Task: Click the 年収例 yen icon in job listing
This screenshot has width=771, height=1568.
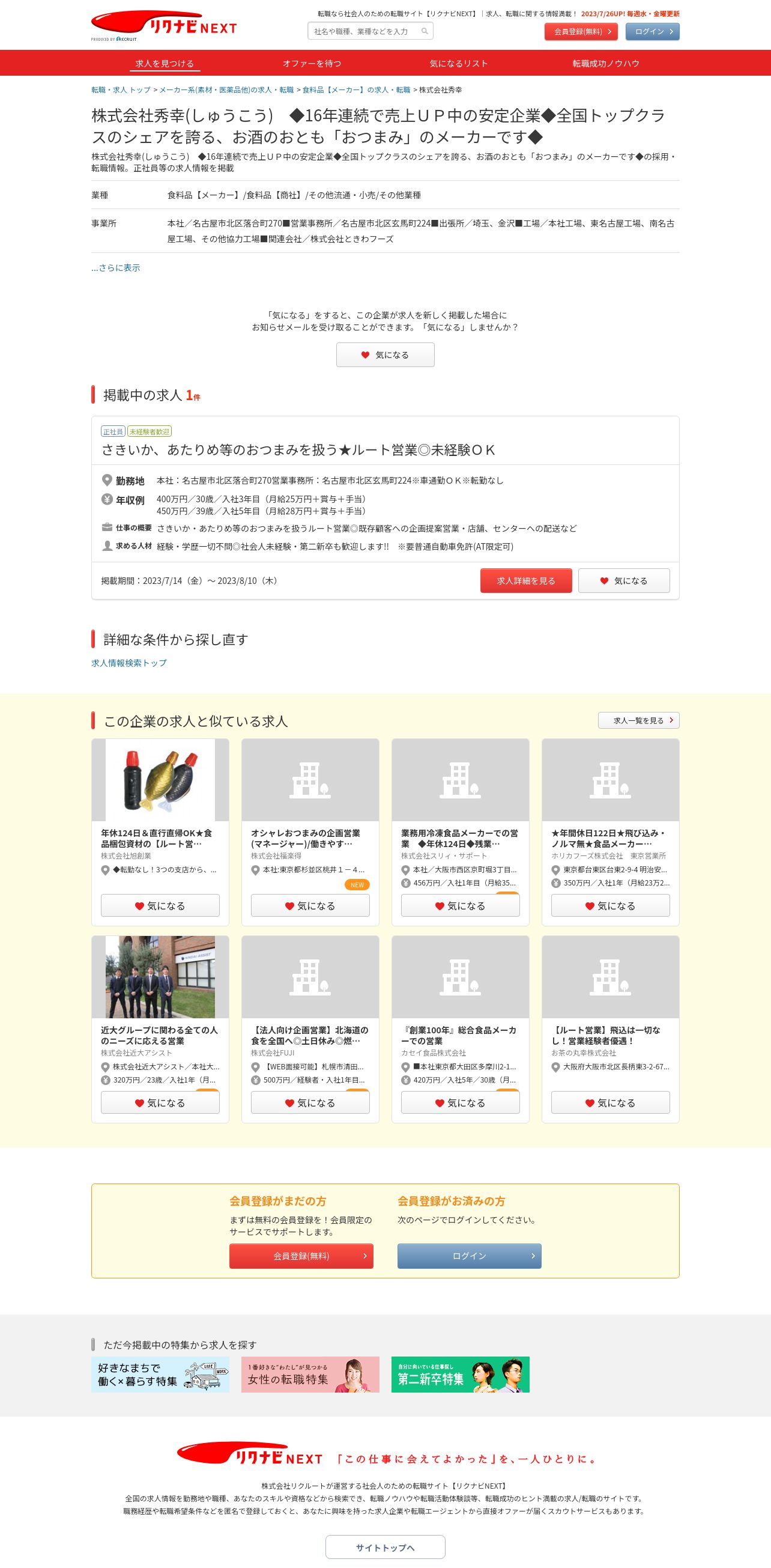Action: tap(107, 500)
